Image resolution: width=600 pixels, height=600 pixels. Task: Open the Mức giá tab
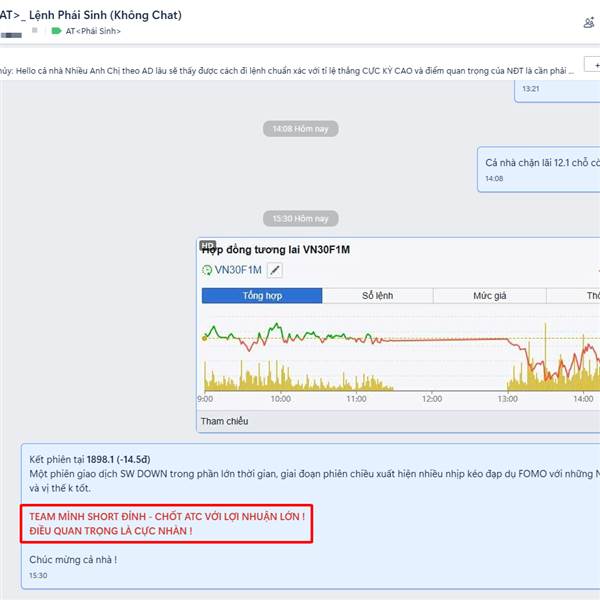pos(490,295)
